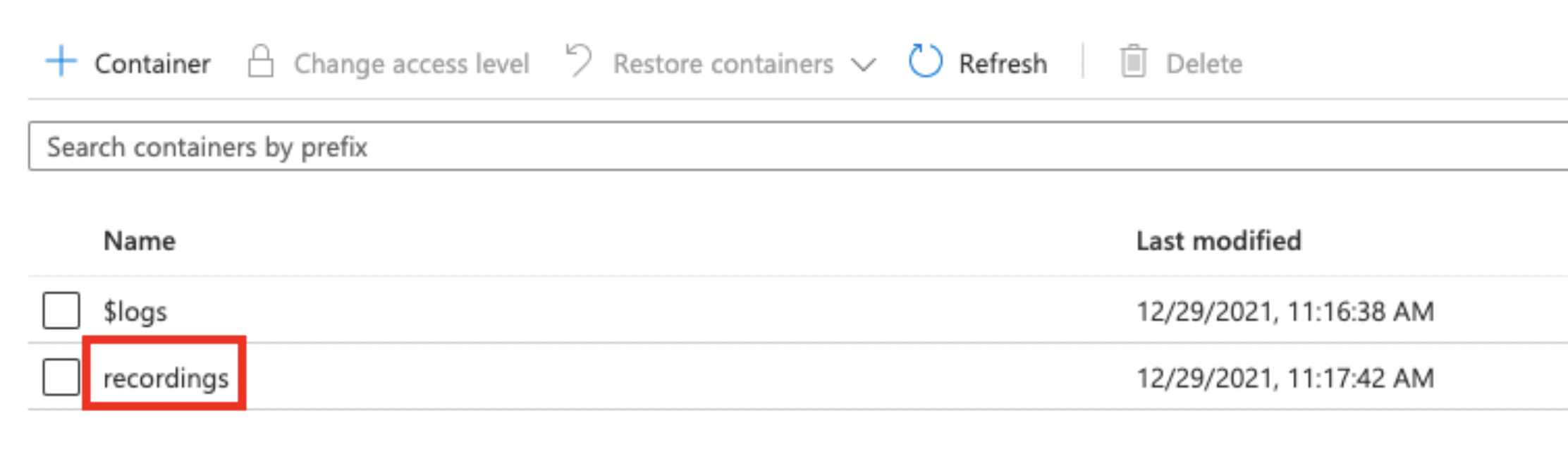
Task: Expand the Restore containers dropdown chevron
Action: (x=863, y=65)
